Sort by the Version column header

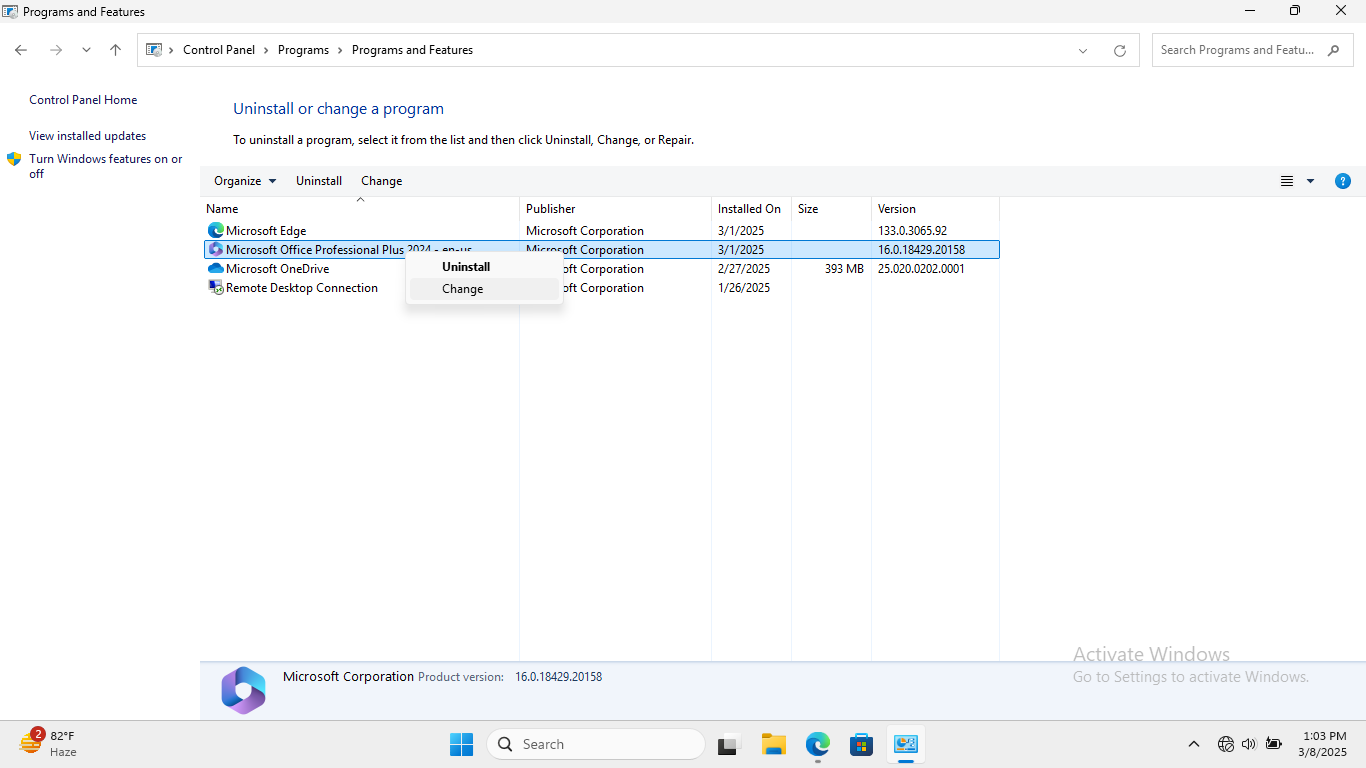tap(935, 209)
